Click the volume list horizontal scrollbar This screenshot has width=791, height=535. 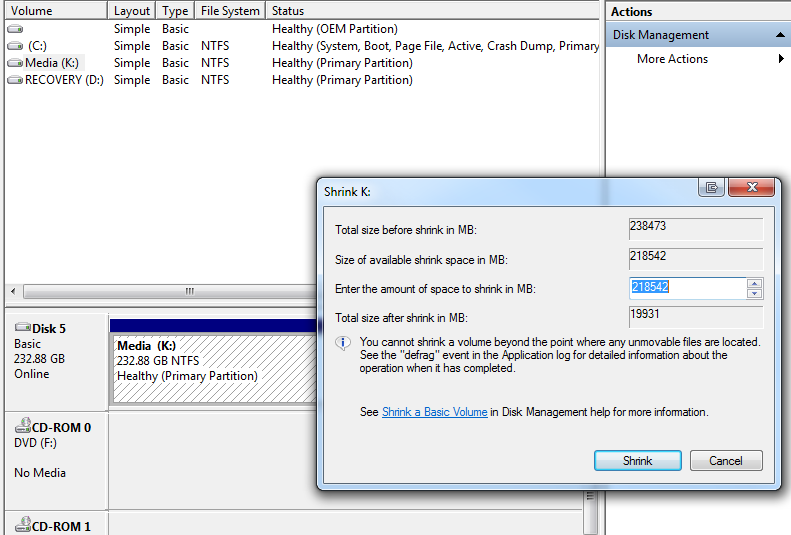tap(189, 291)
